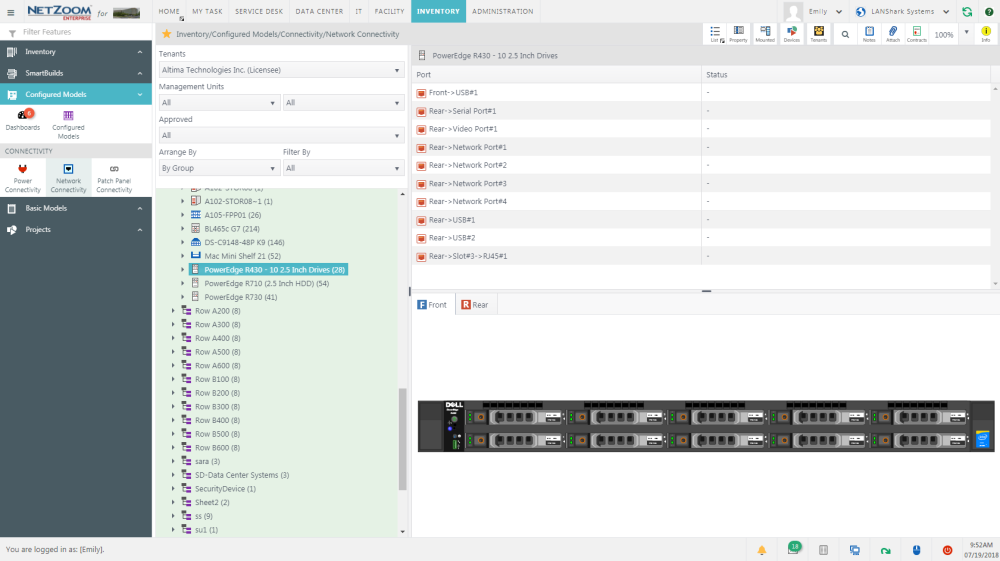The width and height of the screenshot is (1000, 561).
Task: Switch to Property view in toolbar
Action: 738,34
